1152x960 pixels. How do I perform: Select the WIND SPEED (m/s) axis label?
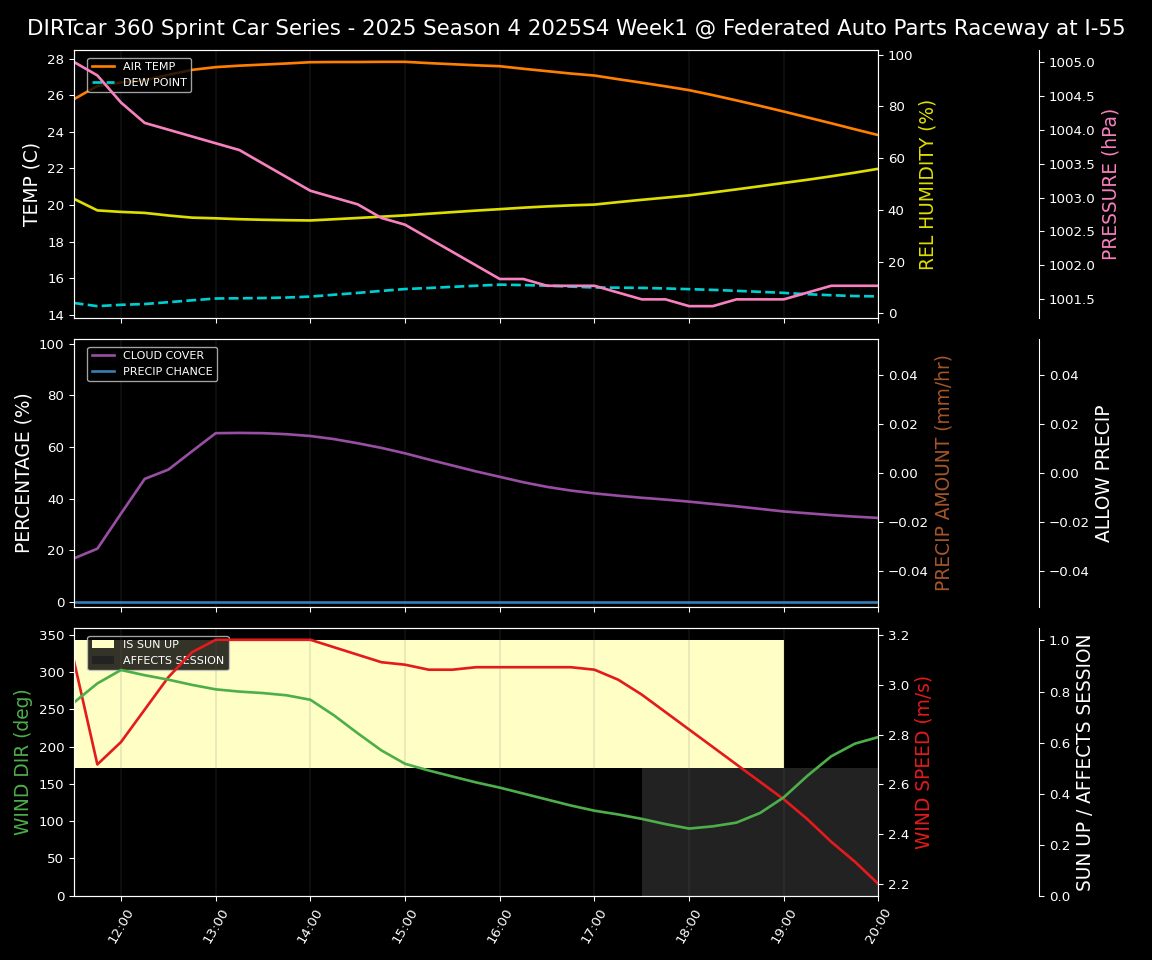[x=923, y=762]
